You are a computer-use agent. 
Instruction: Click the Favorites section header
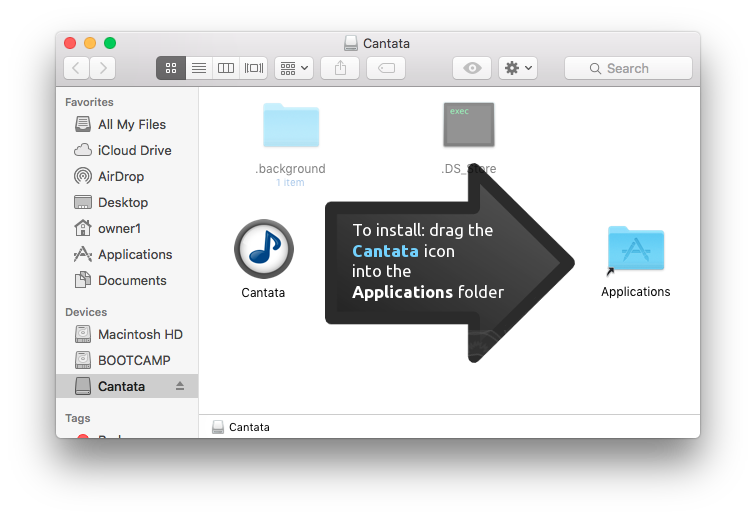(89, 102)
